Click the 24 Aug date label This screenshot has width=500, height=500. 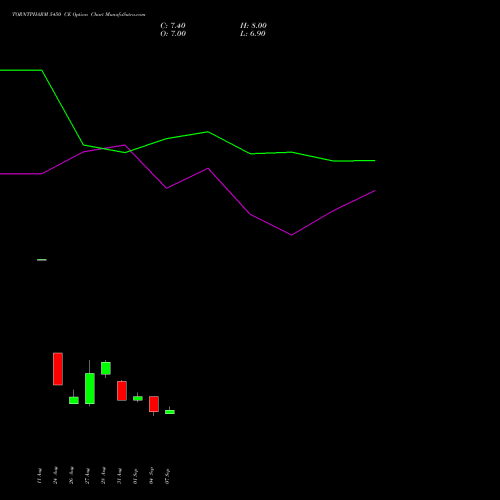coord(55,475)
